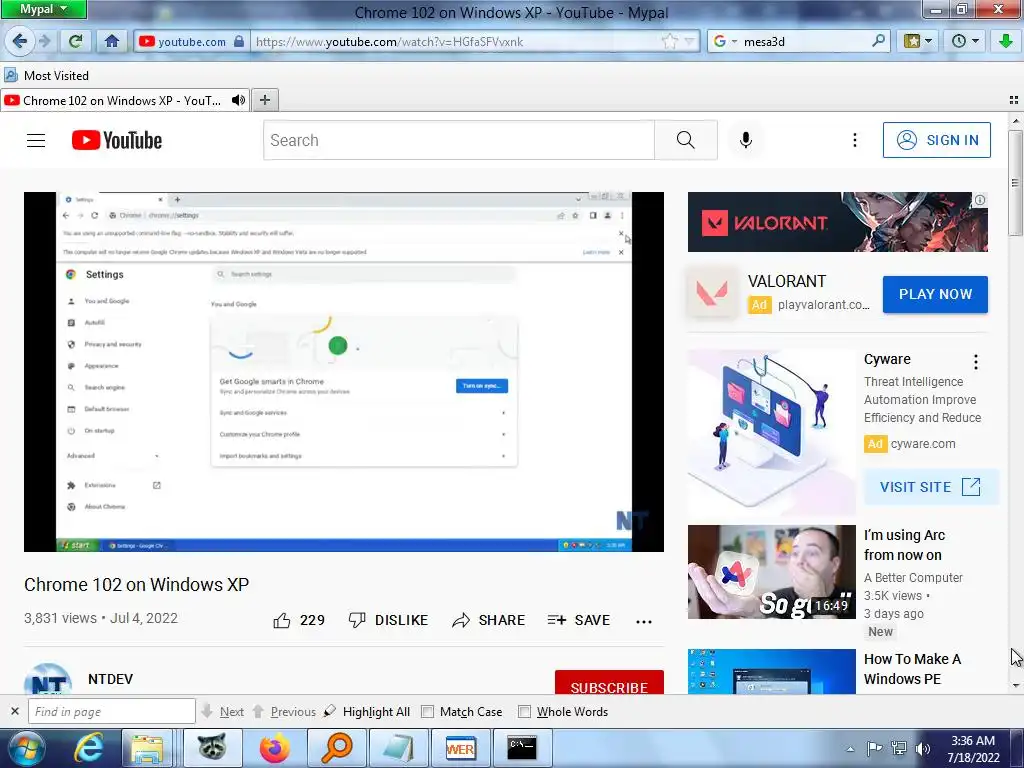Mute the tab using the speaker icon
The height and width of the screenshot is (768, 1024).
pos(238,100)
